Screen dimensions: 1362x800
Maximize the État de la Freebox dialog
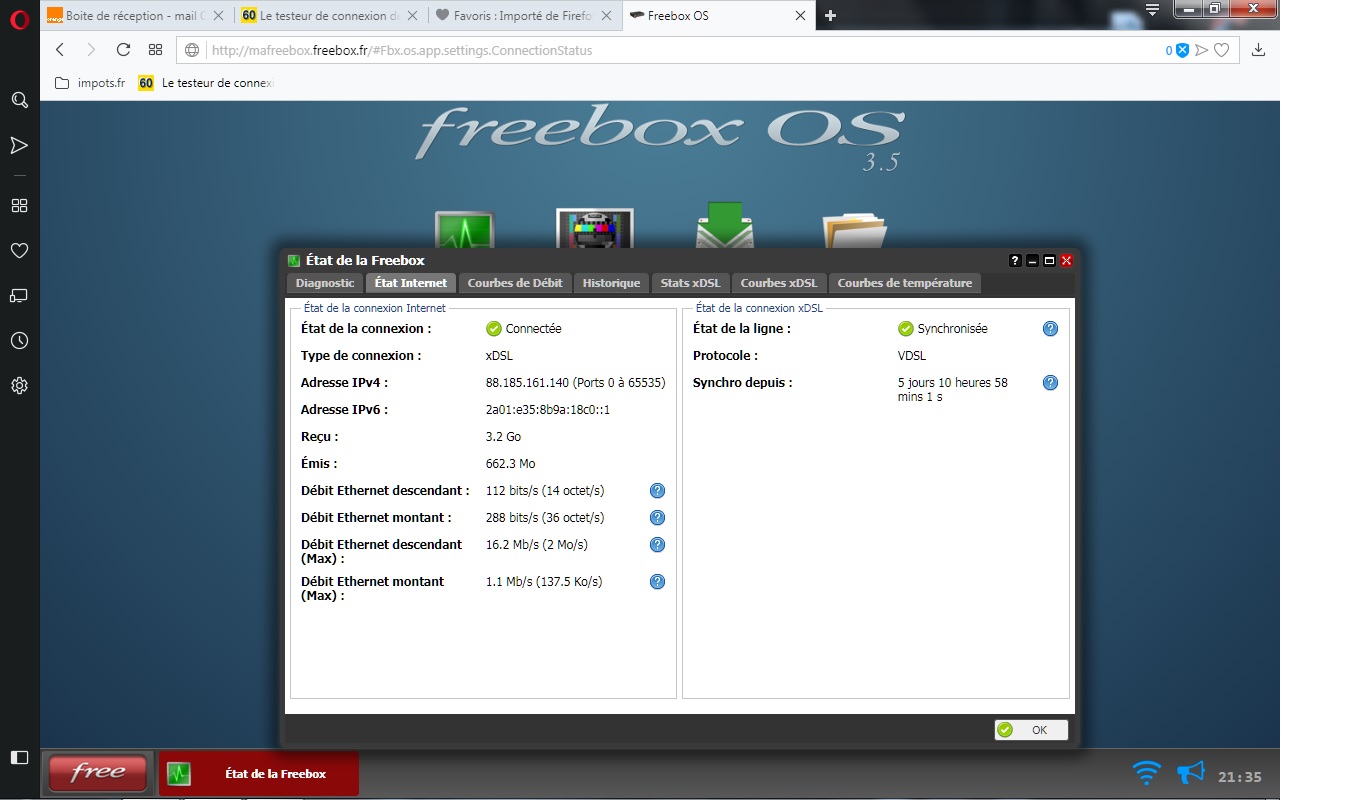click(x=1049, y=260)
